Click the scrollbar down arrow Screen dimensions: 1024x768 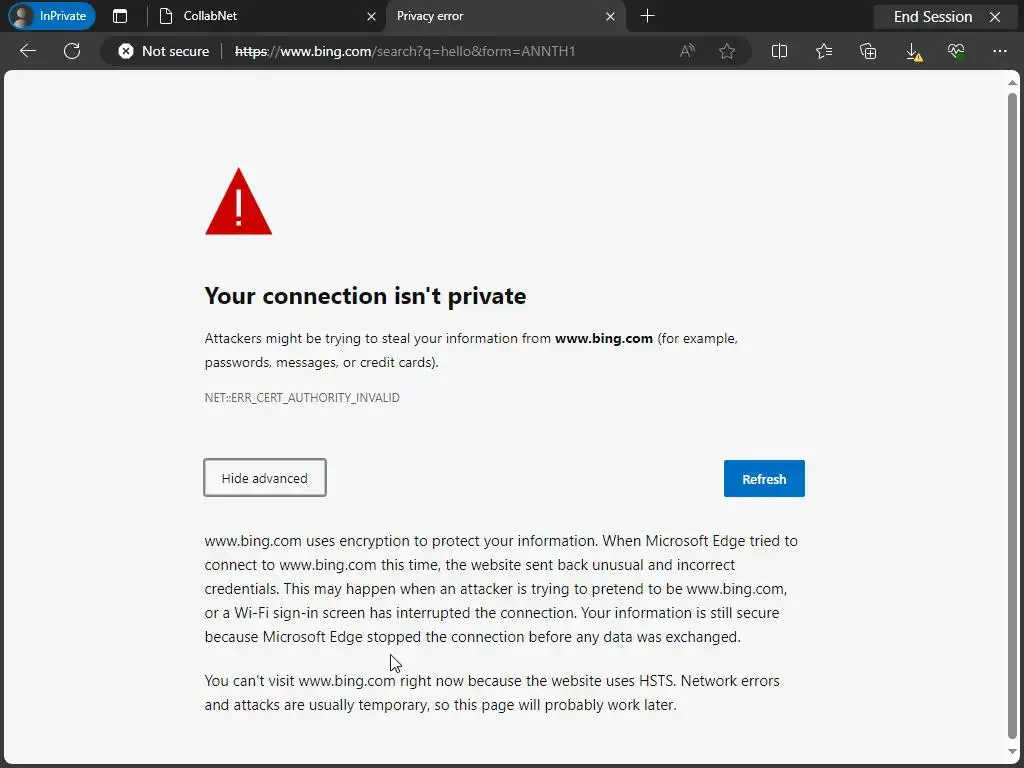1012,751
